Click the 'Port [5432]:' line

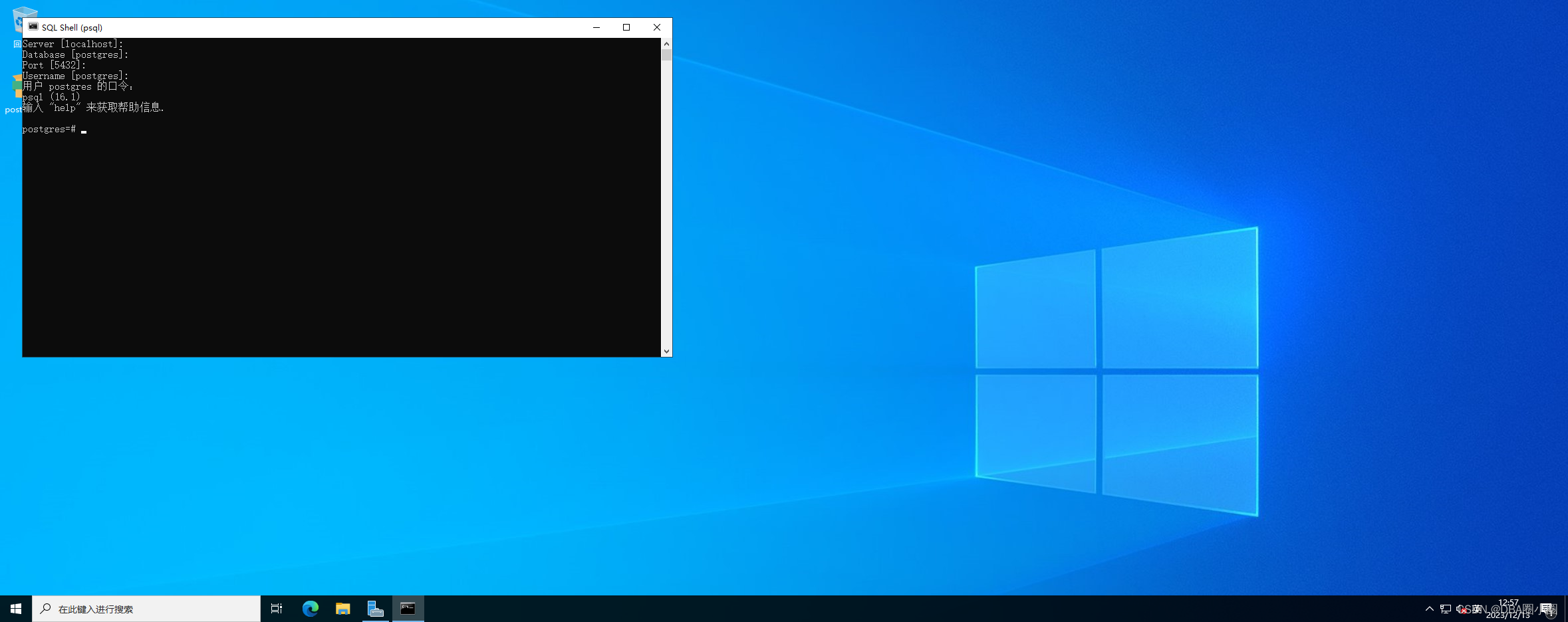pos(55,65)
